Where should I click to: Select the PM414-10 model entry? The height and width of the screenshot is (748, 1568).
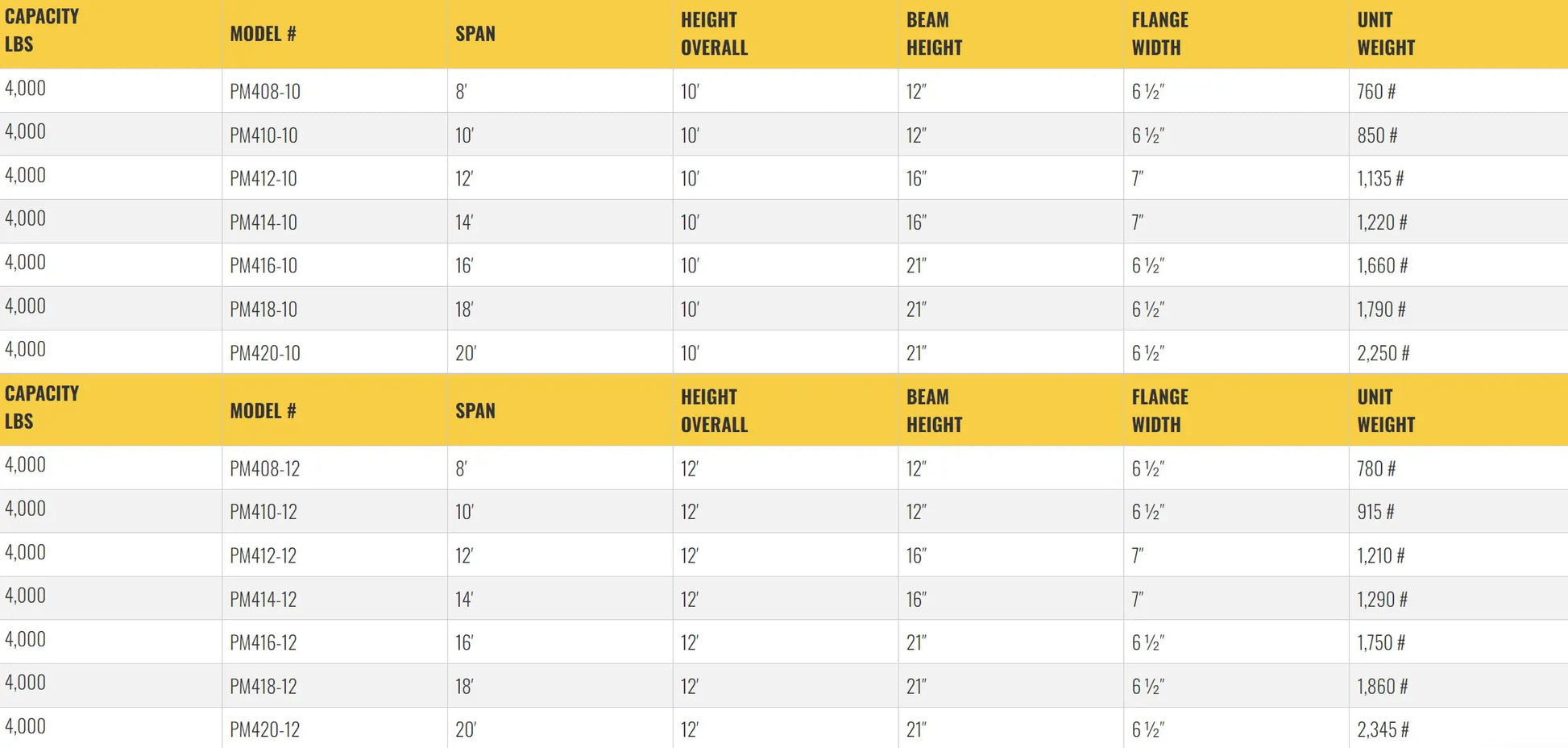point(263,222)
